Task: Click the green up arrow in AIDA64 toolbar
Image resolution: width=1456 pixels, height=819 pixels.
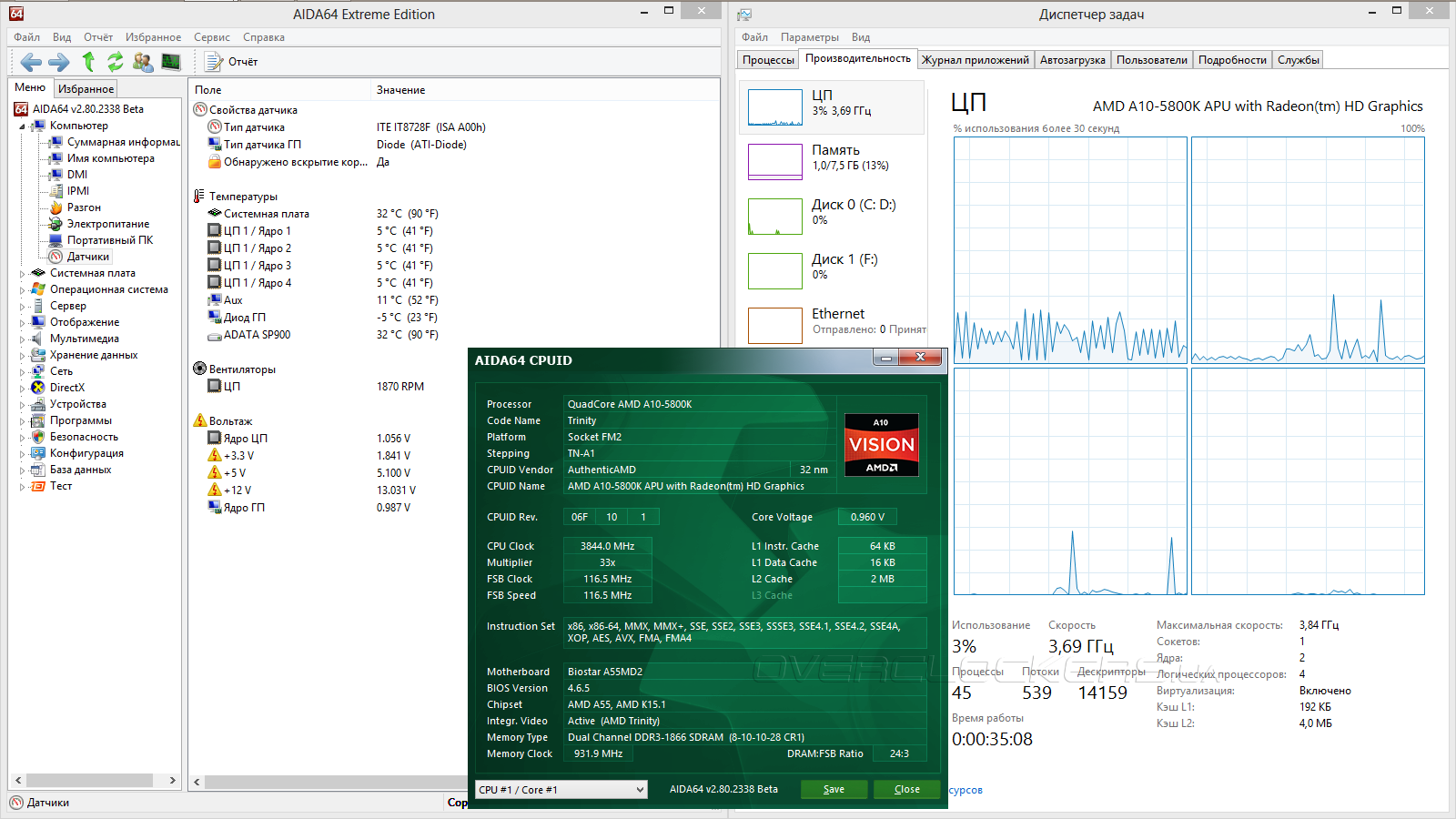Action: point(88,62)
